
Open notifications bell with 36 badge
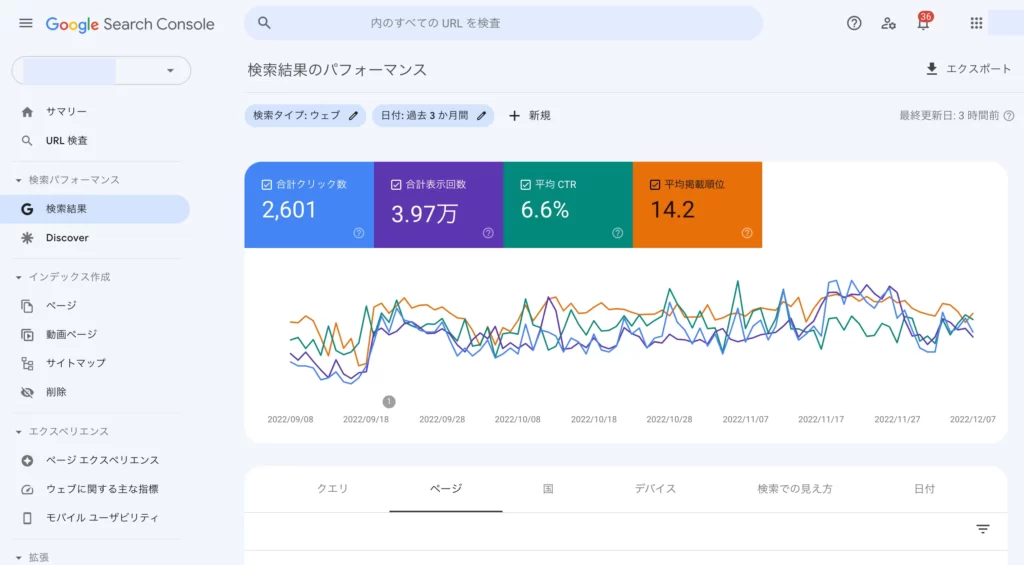coord(923,22)
